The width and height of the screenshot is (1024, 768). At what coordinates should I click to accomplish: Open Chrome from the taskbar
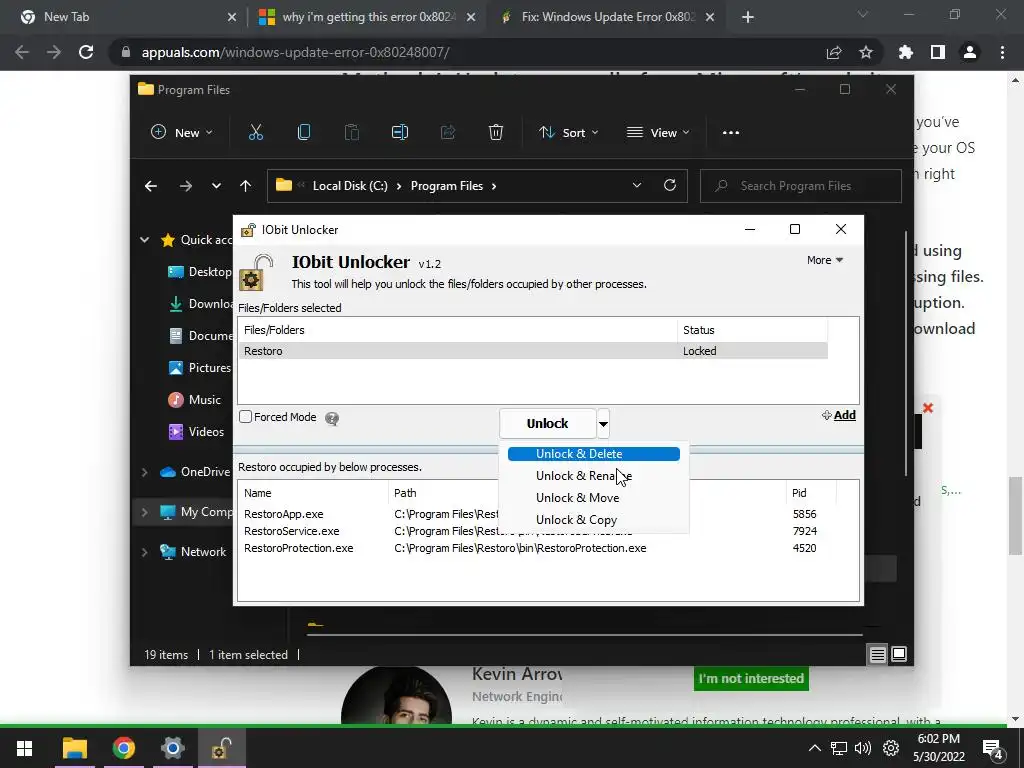pyautogui.click(x=123, y=748)
